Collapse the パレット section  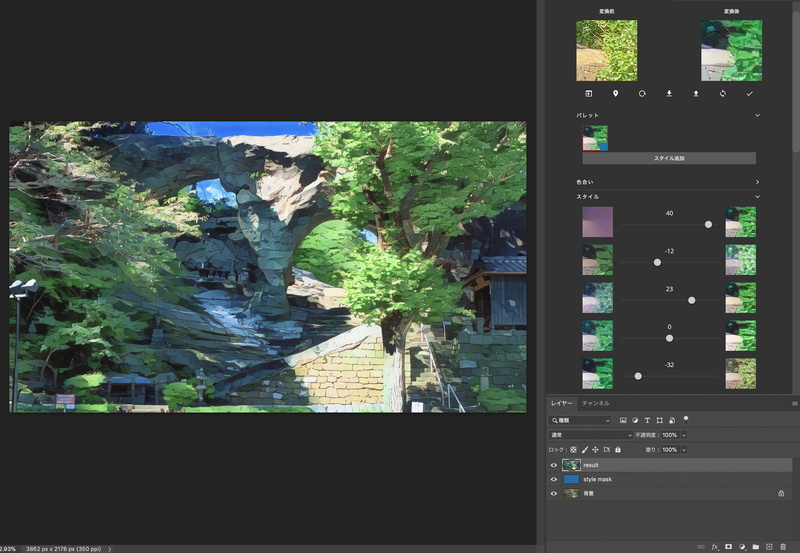tap(757, 115)
